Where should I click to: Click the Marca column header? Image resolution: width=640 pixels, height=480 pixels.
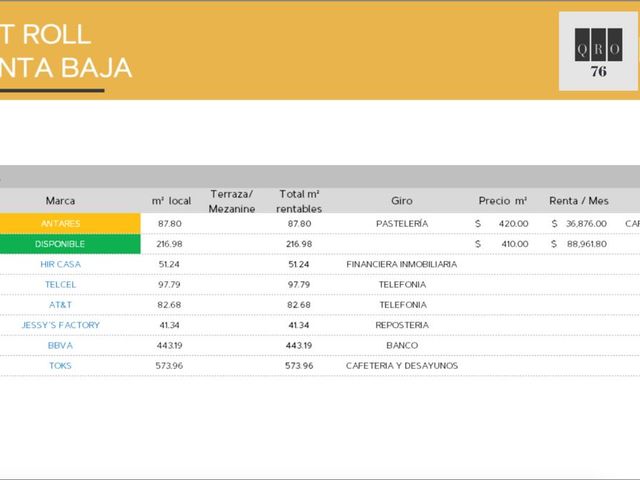60,201
